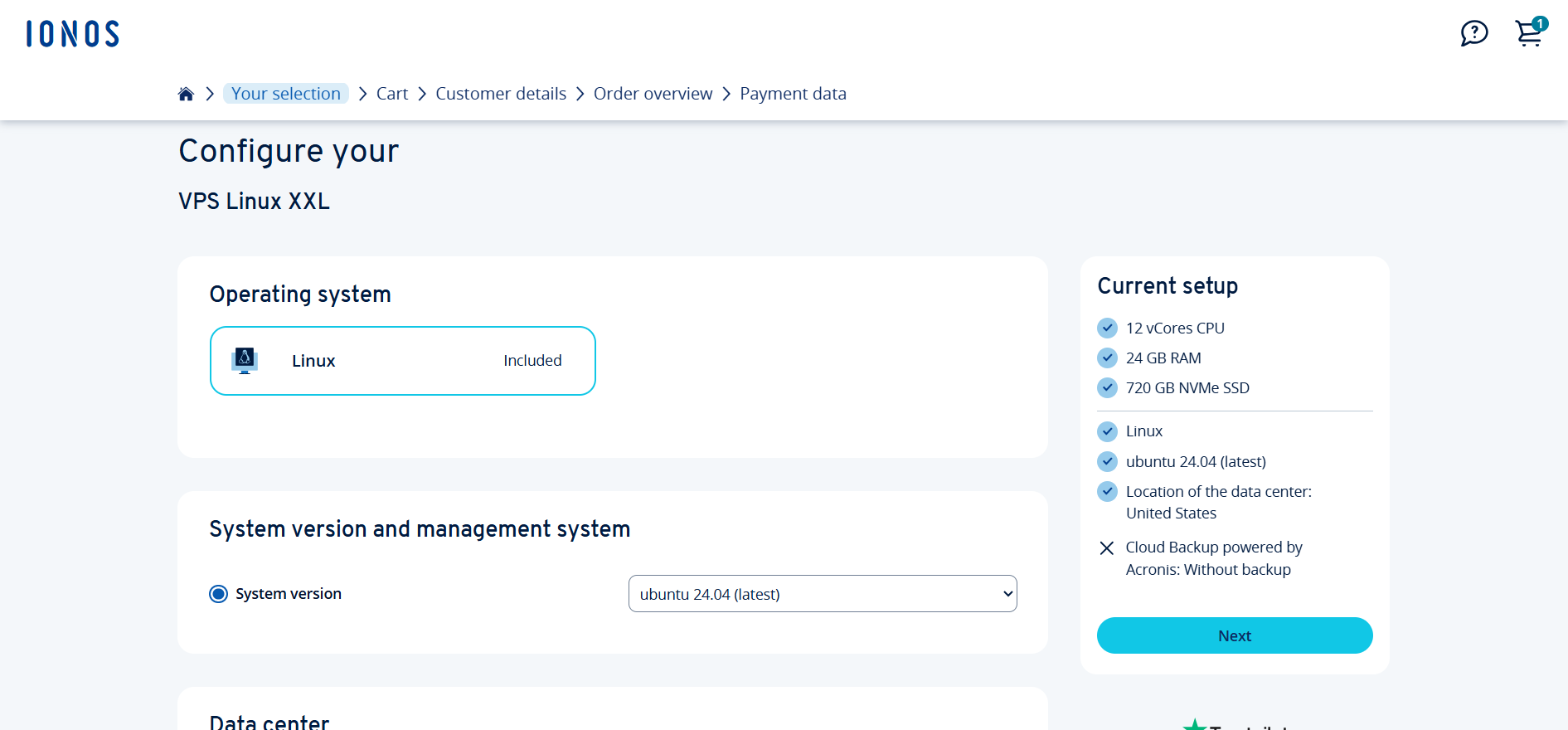Viewport: 1568px width, 730px height.
Task: Open the Order overview breadcrumb
Action: [653, 94]
